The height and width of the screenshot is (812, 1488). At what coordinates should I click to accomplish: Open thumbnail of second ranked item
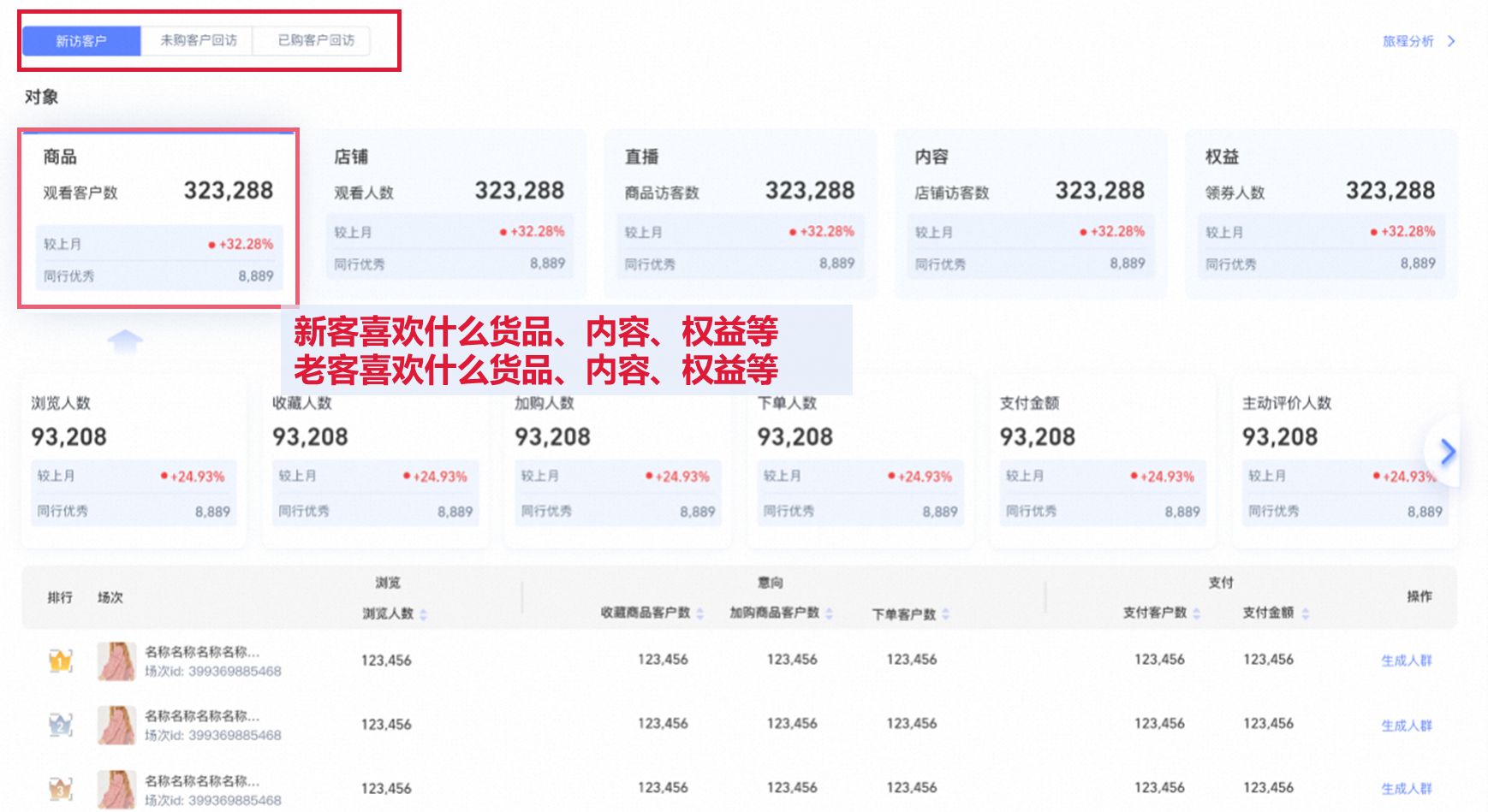tap(116, 726)
